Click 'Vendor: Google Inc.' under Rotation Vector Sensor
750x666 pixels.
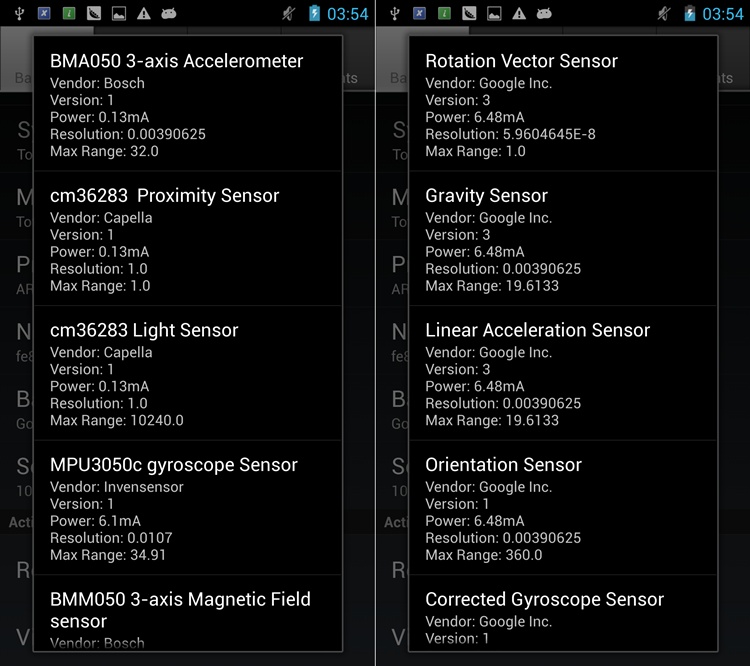click(488, 83)
